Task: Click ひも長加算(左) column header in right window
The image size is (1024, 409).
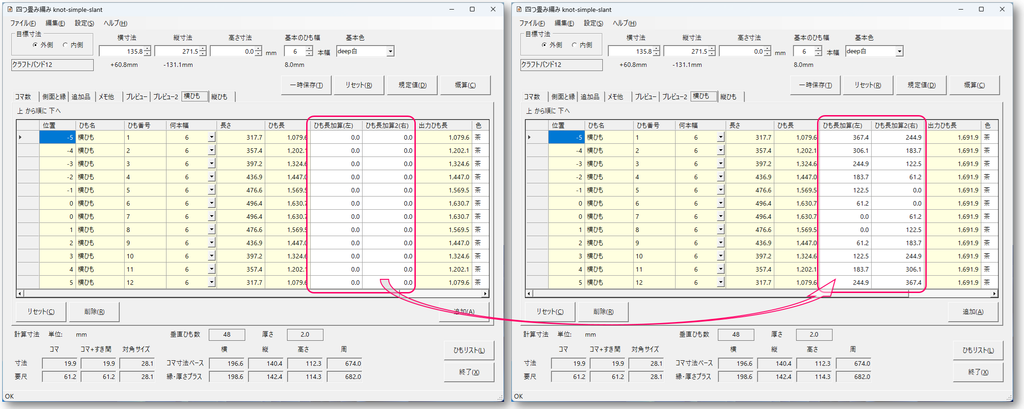Action: coord(845,125)
